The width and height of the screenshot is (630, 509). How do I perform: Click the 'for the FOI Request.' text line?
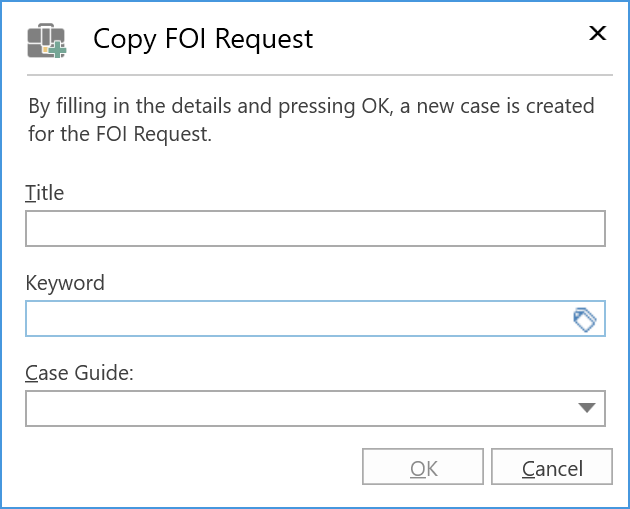(119, 134)
